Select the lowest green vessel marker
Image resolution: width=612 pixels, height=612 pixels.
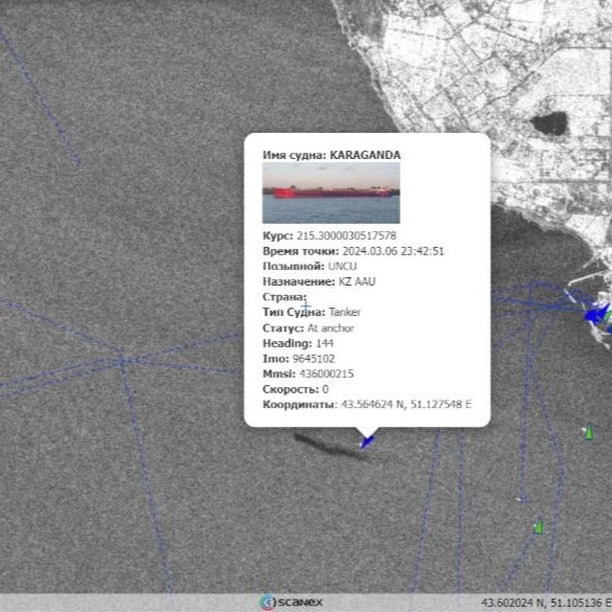pos(538,527)
